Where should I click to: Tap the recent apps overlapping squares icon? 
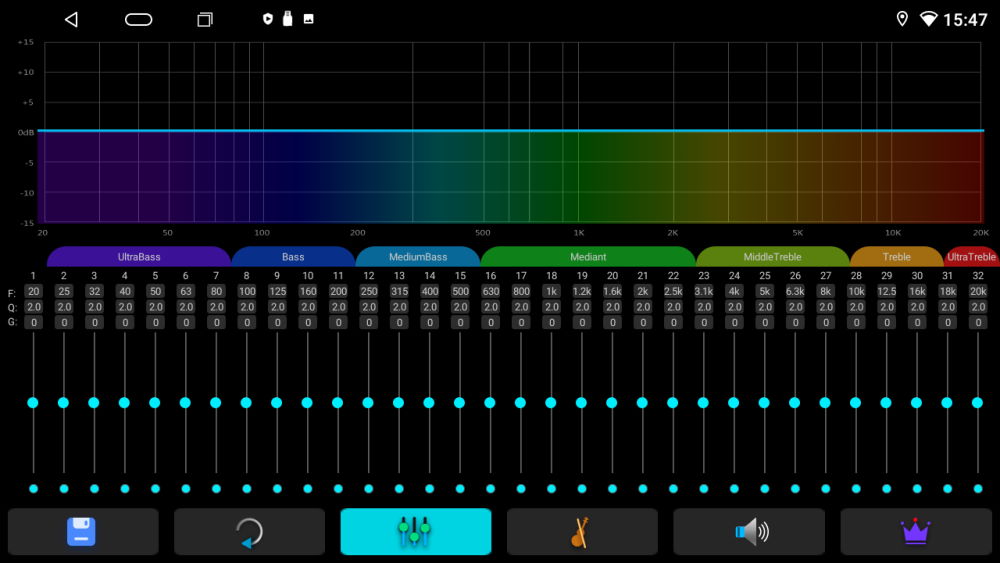click(x=204, y=19)
